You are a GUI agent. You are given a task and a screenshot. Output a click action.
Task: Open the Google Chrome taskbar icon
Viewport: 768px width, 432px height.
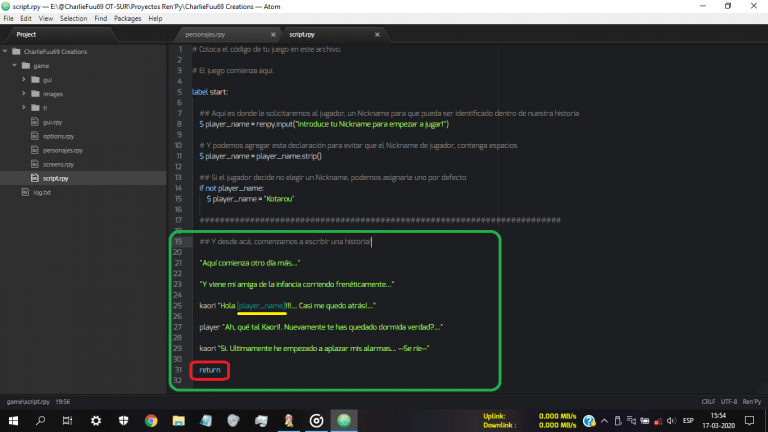pyautogui.click(x=151, y=420)
